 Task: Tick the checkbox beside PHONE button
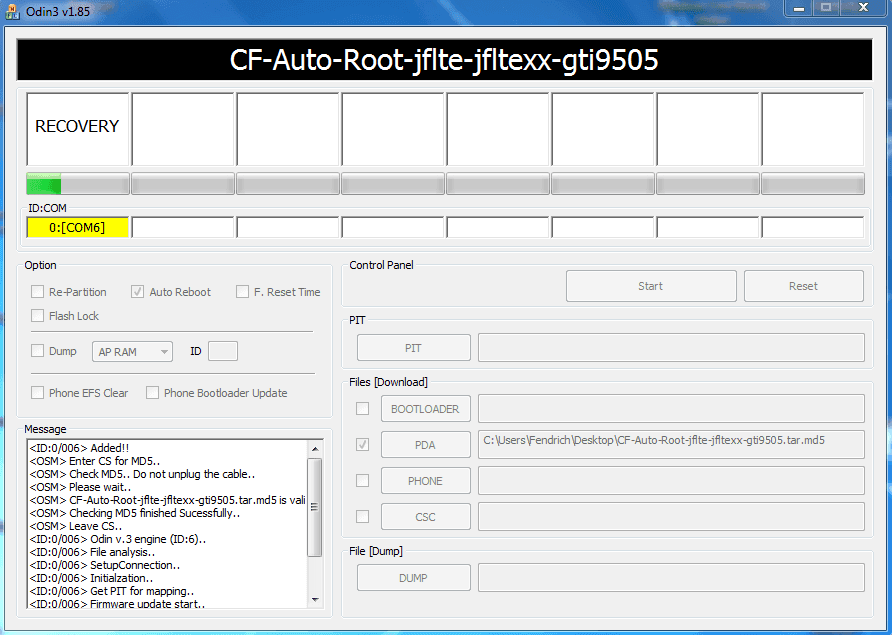tap(362, 481)
